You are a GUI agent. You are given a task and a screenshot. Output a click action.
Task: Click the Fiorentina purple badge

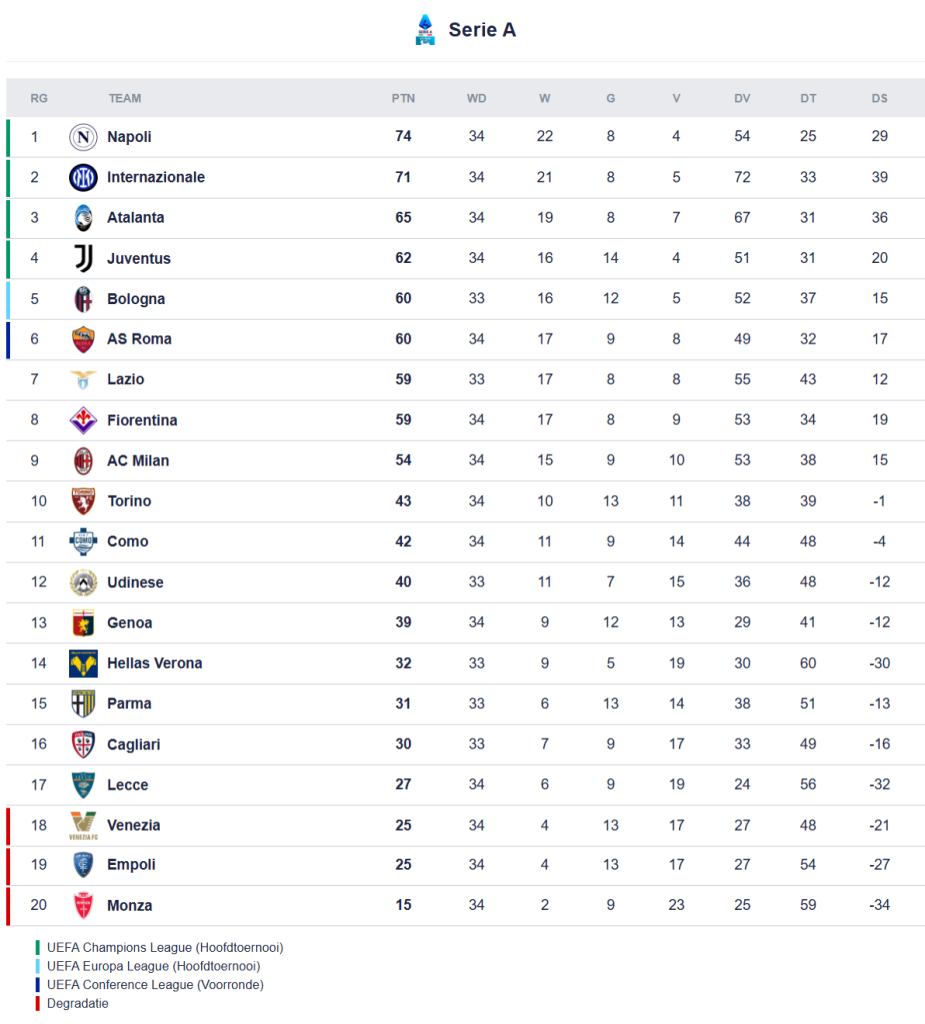click(x=83, y=420)
